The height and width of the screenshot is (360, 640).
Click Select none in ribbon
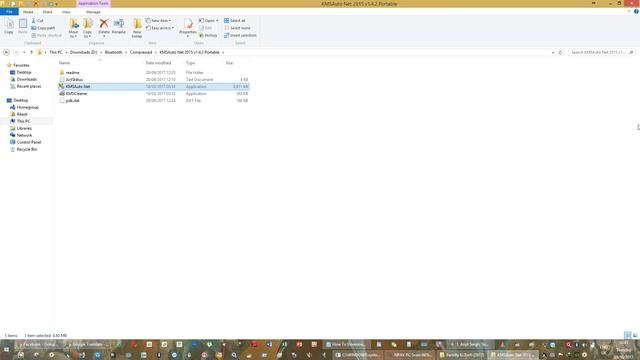237,28
